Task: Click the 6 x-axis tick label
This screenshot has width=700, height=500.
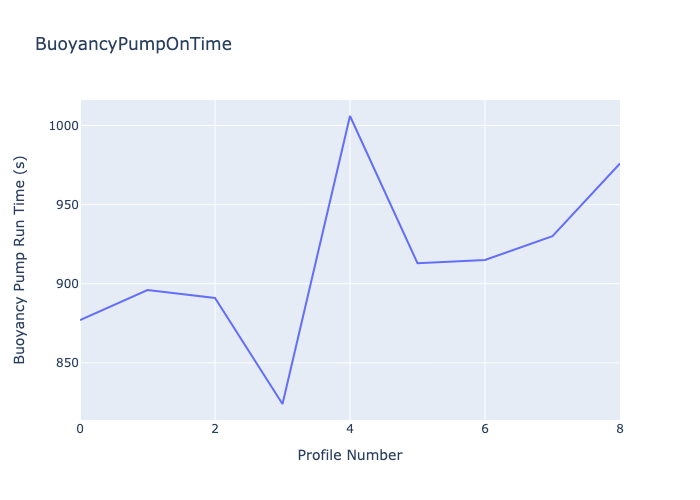Action: 485,429
